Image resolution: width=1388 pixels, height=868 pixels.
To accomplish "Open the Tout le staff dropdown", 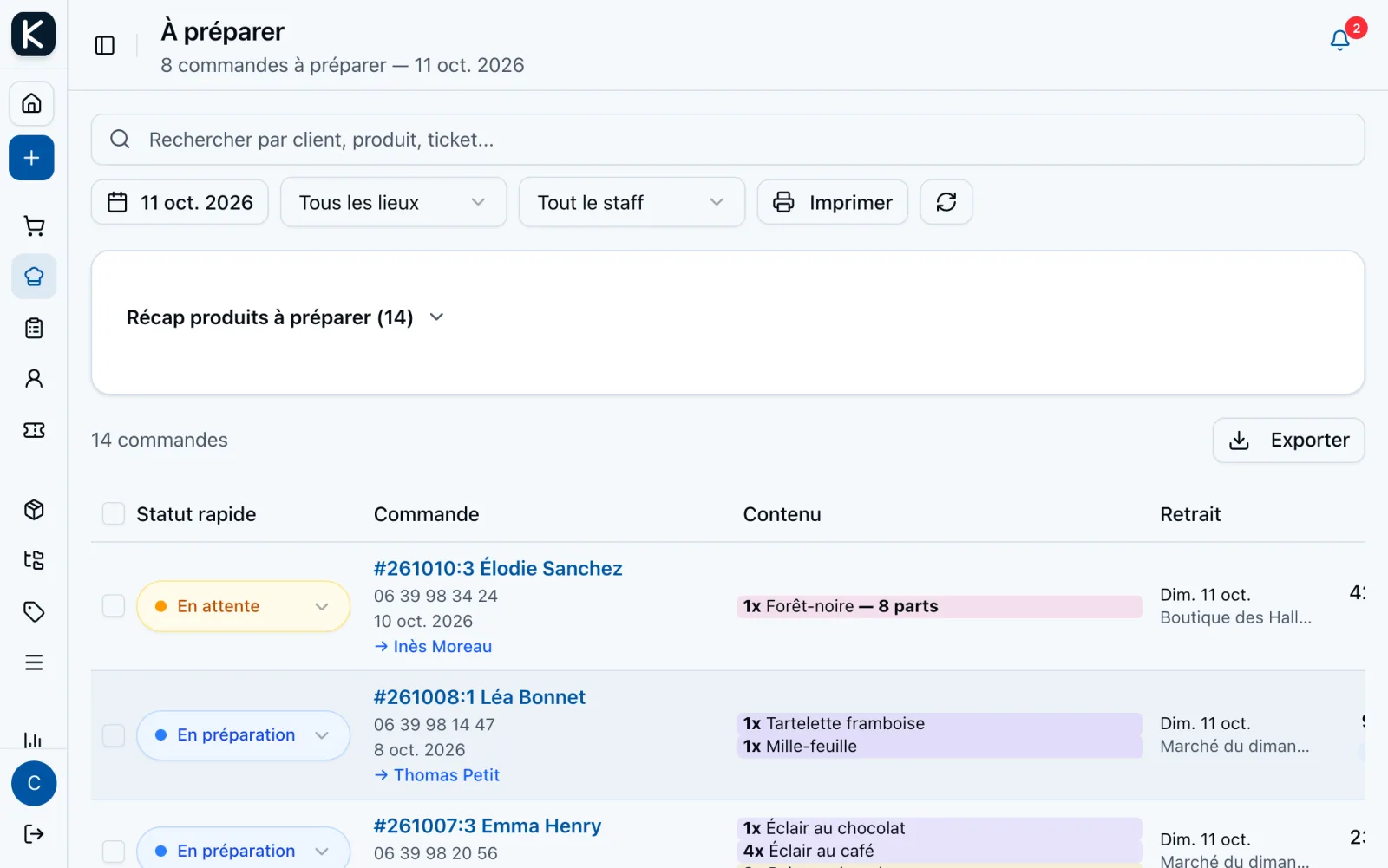I will 632,202.
